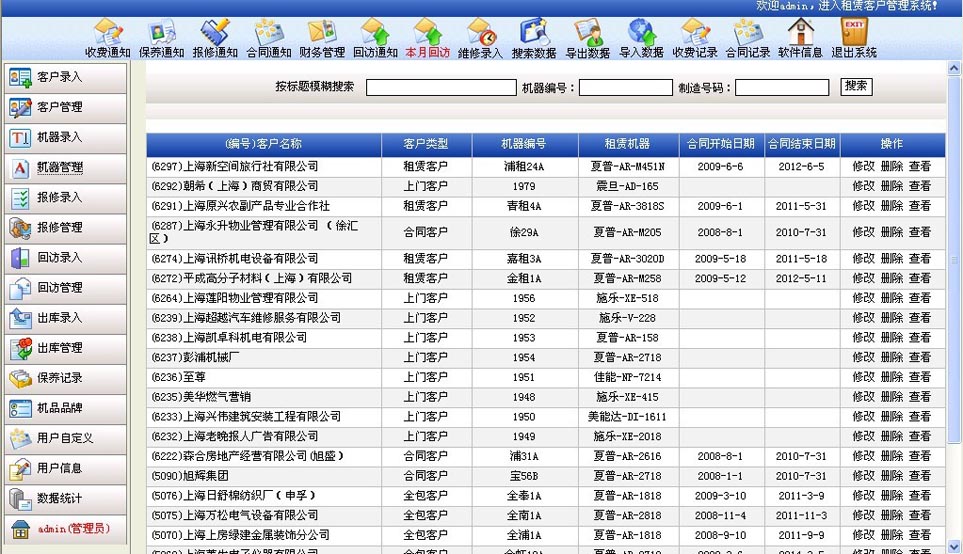Select customer name (5076)上海日舒棉纺织厂(申孚)
963x554 pixels.
pos(233,496)
